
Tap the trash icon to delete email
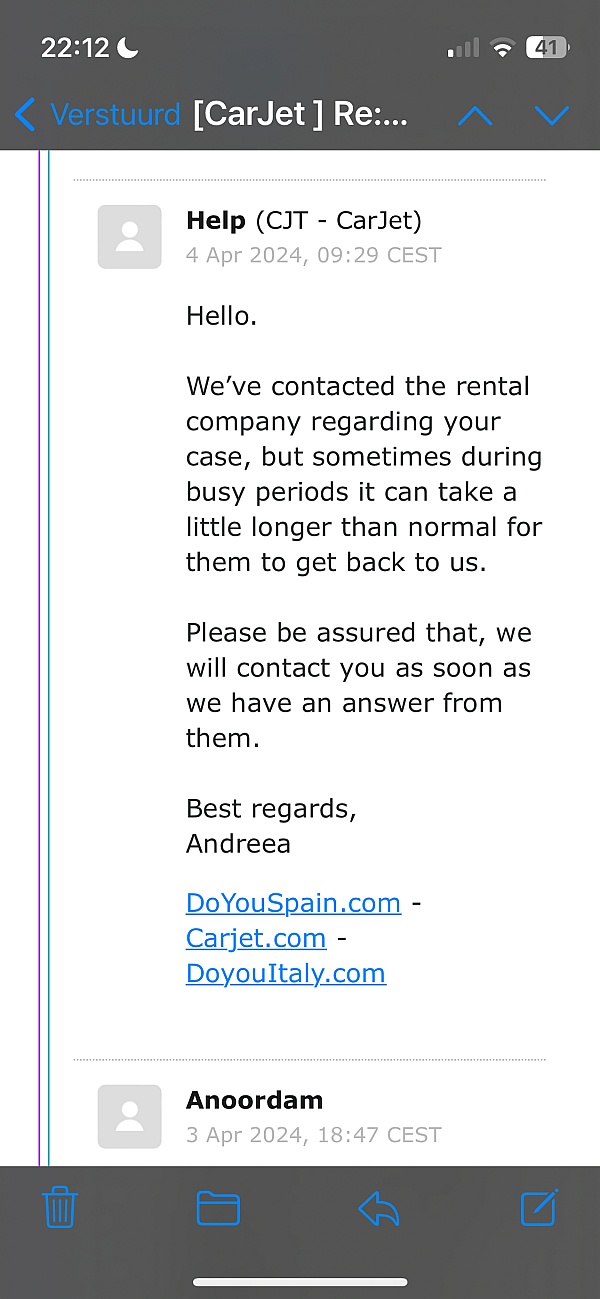tap(60, 1208)
